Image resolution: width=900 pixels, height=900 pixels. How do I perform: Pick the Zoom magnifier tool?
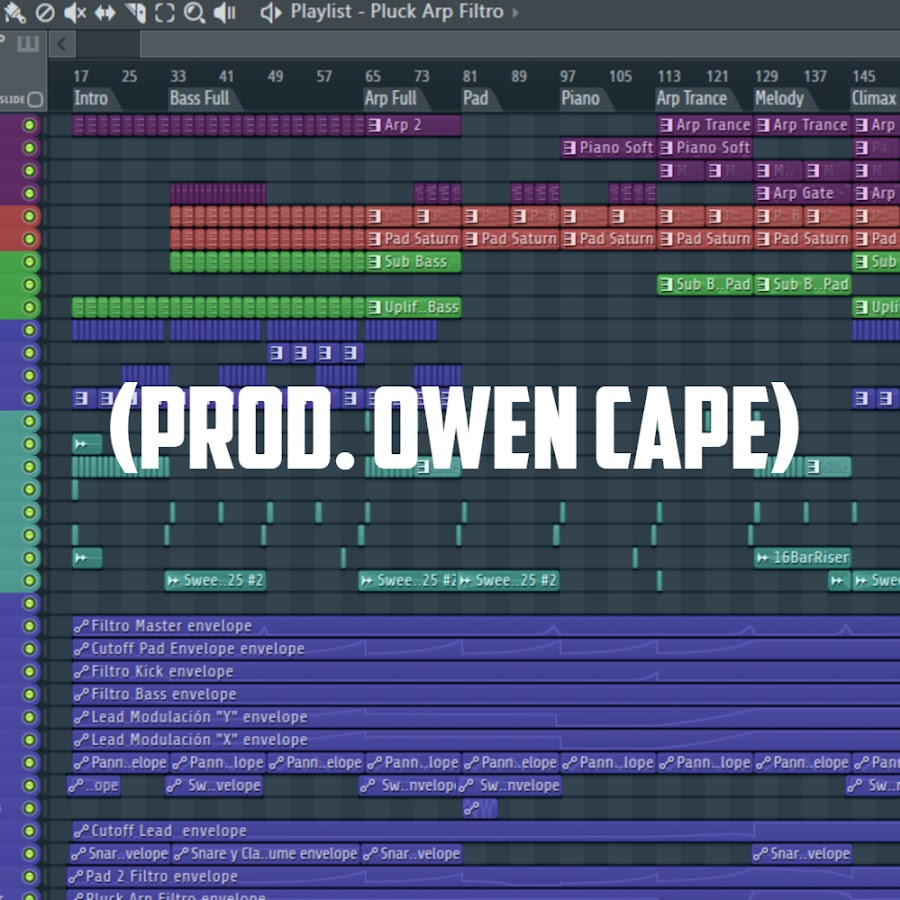point(194,12)
